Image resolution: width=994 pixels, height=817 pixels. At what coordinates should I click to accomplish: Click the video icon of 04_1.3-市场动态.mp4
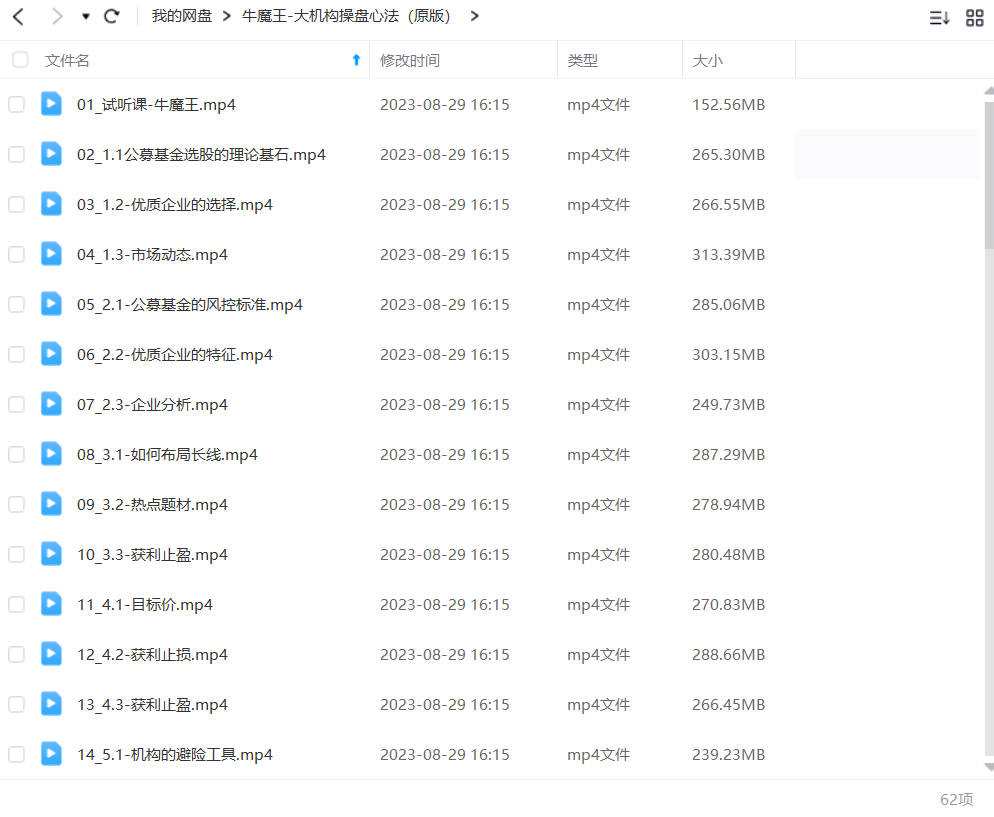(x=51, y=254)
